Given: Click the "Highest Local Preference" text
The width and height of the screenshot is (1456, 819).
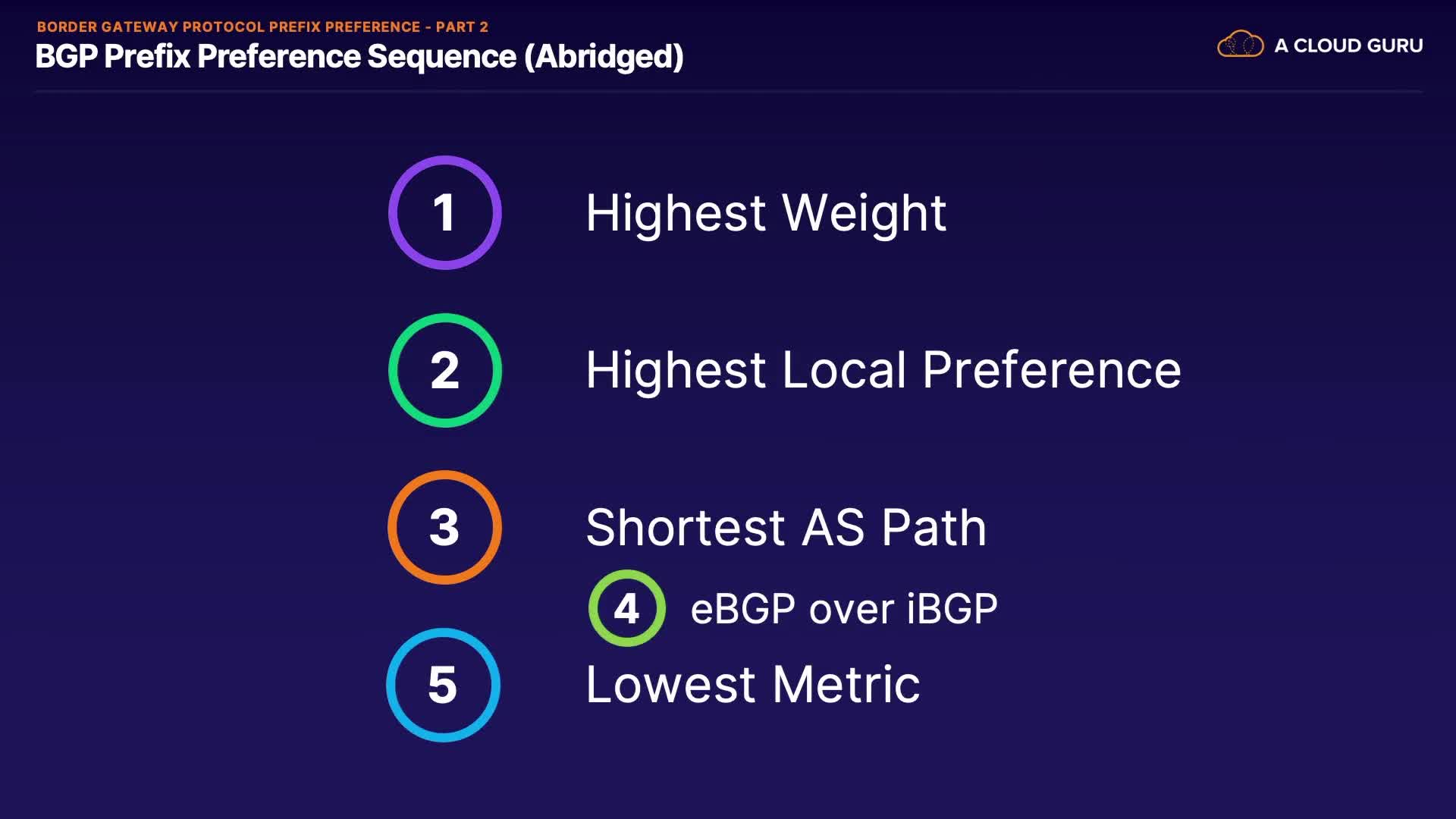Looking at the screenshot, I should click(x=883, y=370).
